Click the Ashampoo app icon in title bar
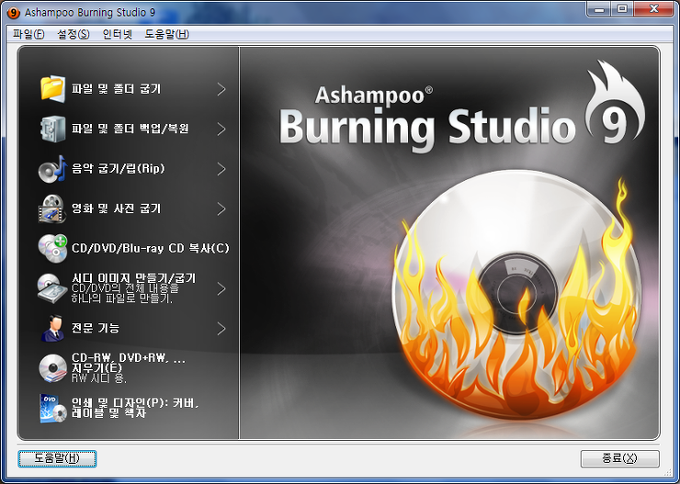Image resolution: width=680 pixels, height=484 pixels. (13, 13)
